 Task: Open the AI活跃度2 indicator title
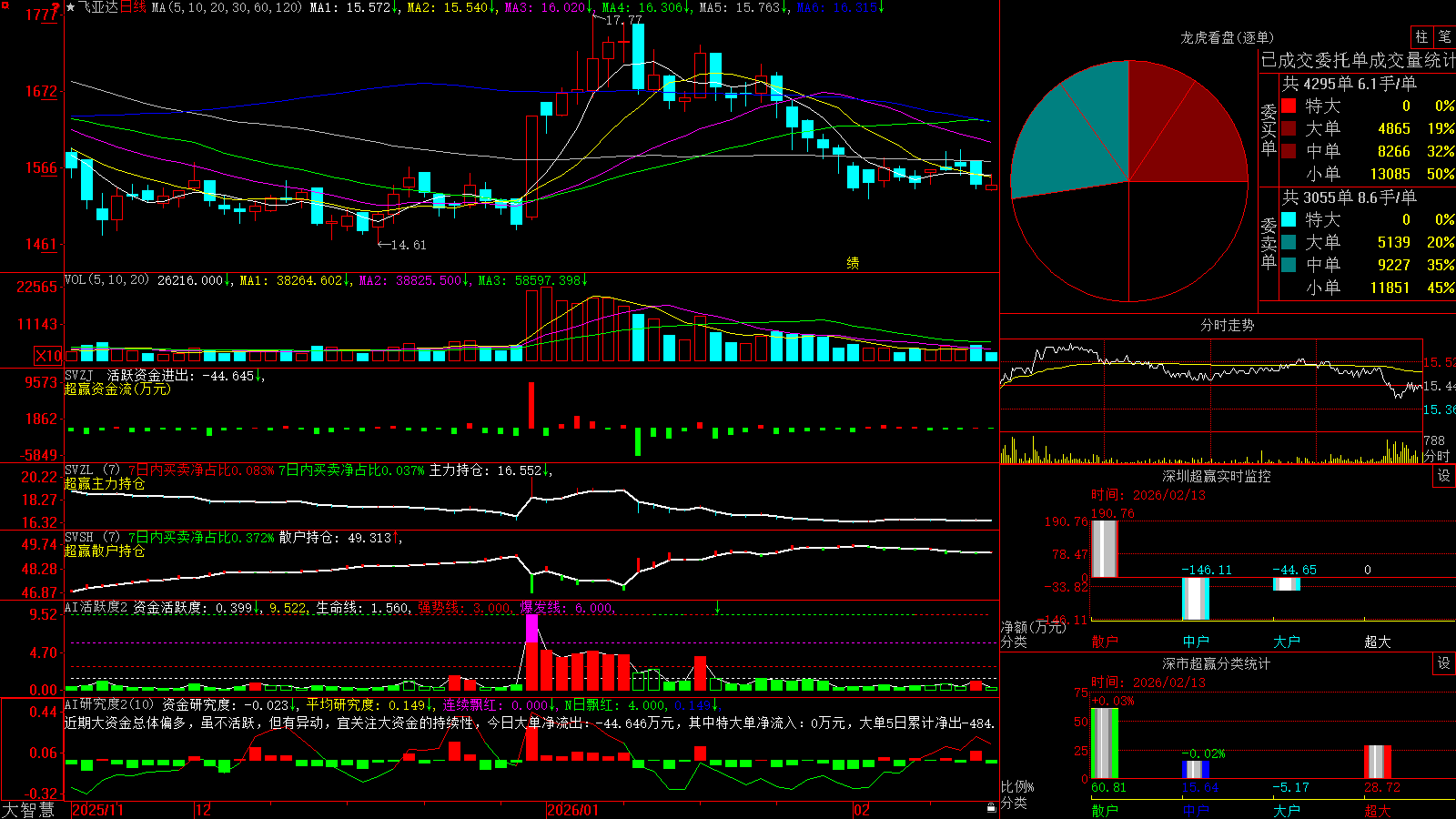[96, 607]
